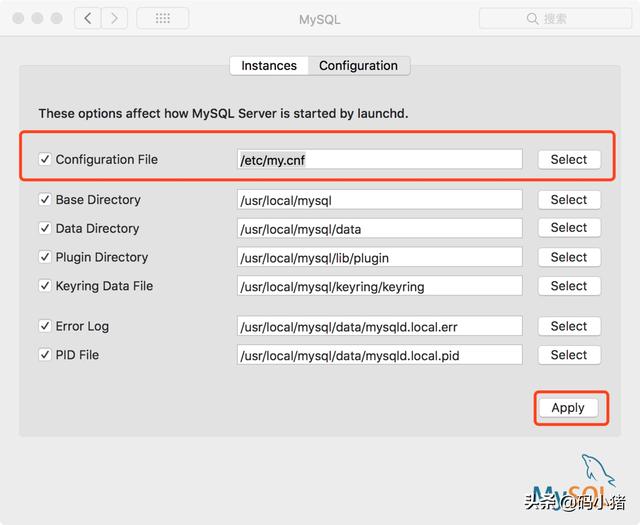This screenshot has width=640, height=525.
Task: Click the search field in the title bar
Action: click(555, 18)
